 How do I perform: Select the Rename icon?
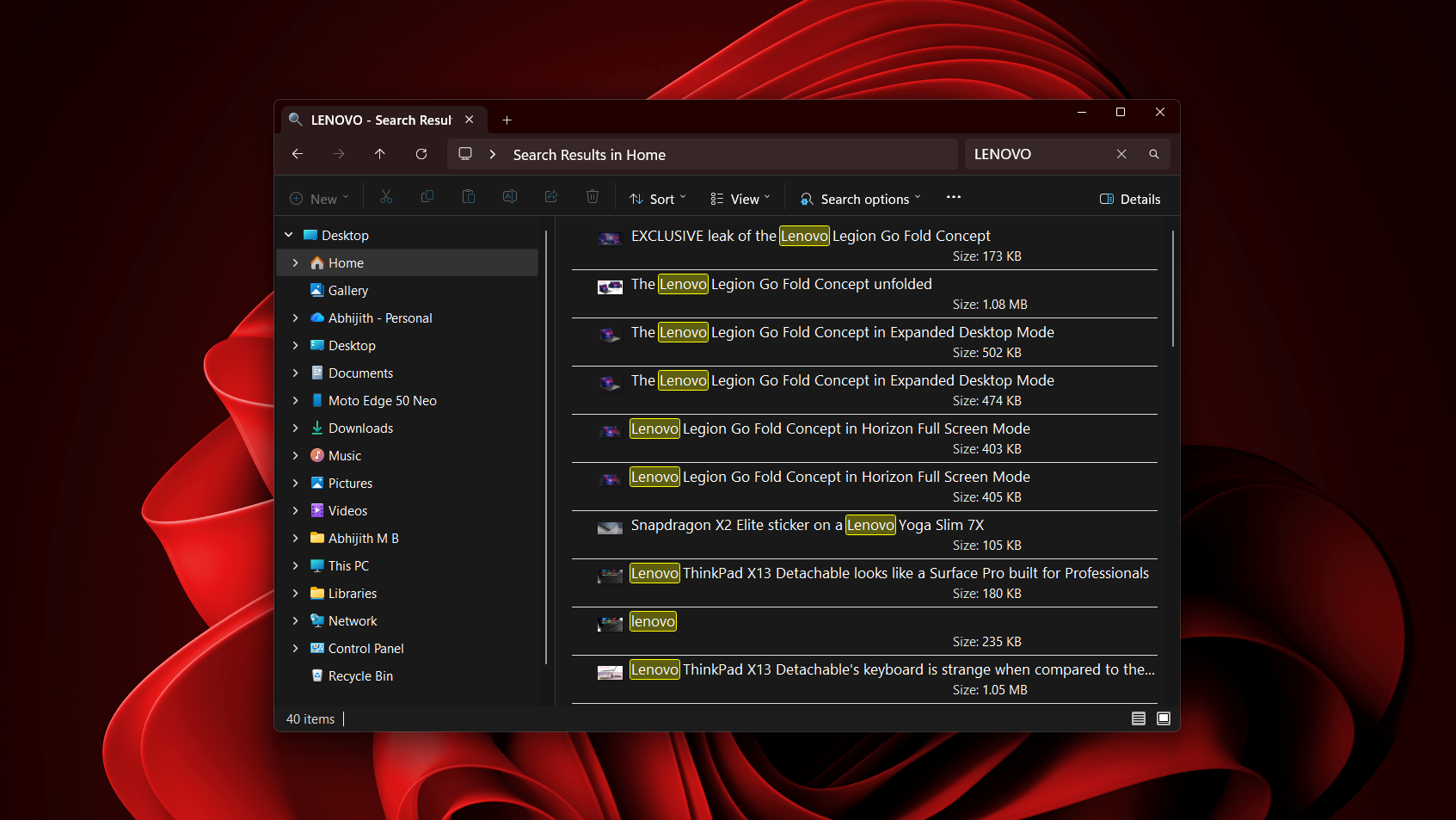510,196
